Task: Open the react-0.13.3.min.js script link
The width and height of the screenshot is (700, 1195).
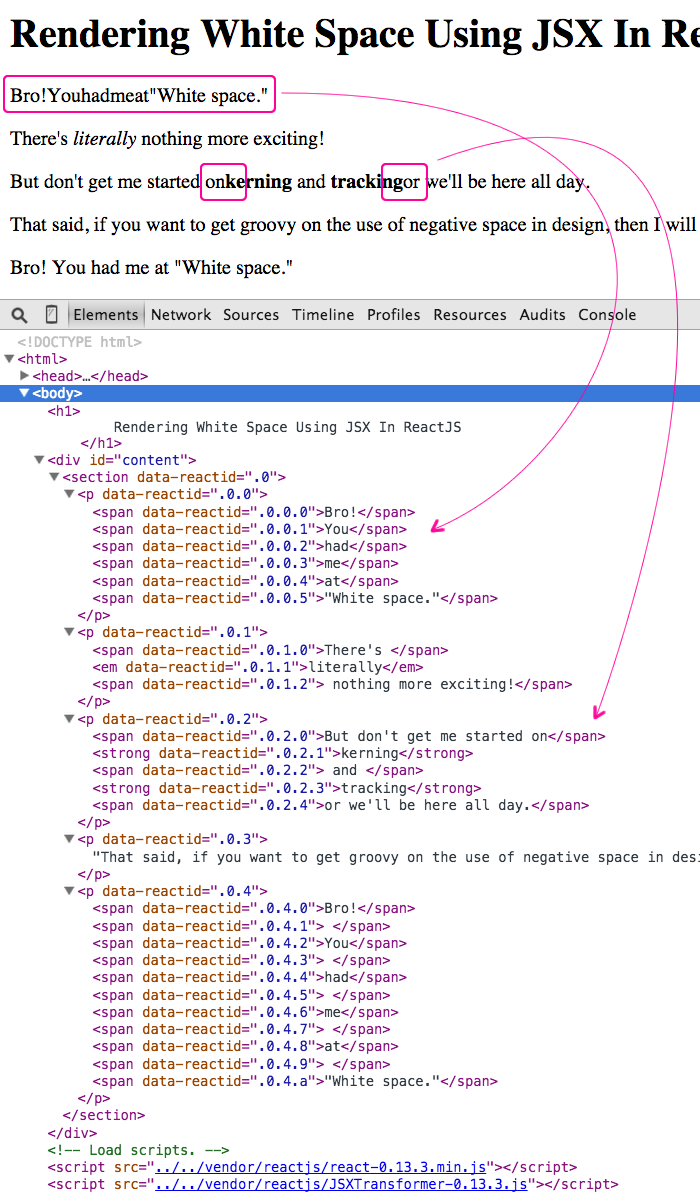Action: tap(318, 1167)
